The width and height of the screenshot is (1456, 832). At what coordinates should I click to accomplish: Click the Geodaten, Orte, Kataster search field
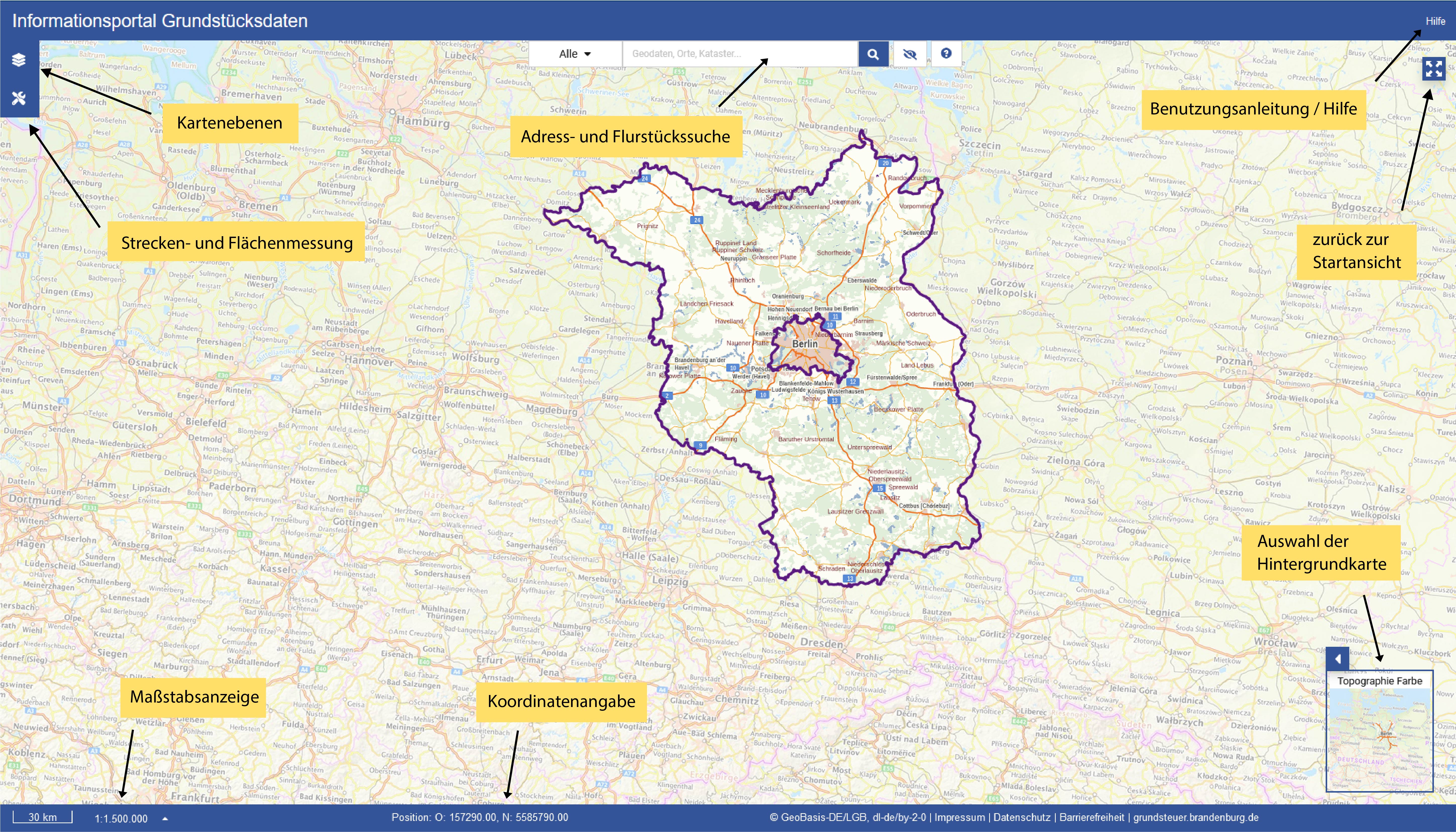click(x=740, y=54)
